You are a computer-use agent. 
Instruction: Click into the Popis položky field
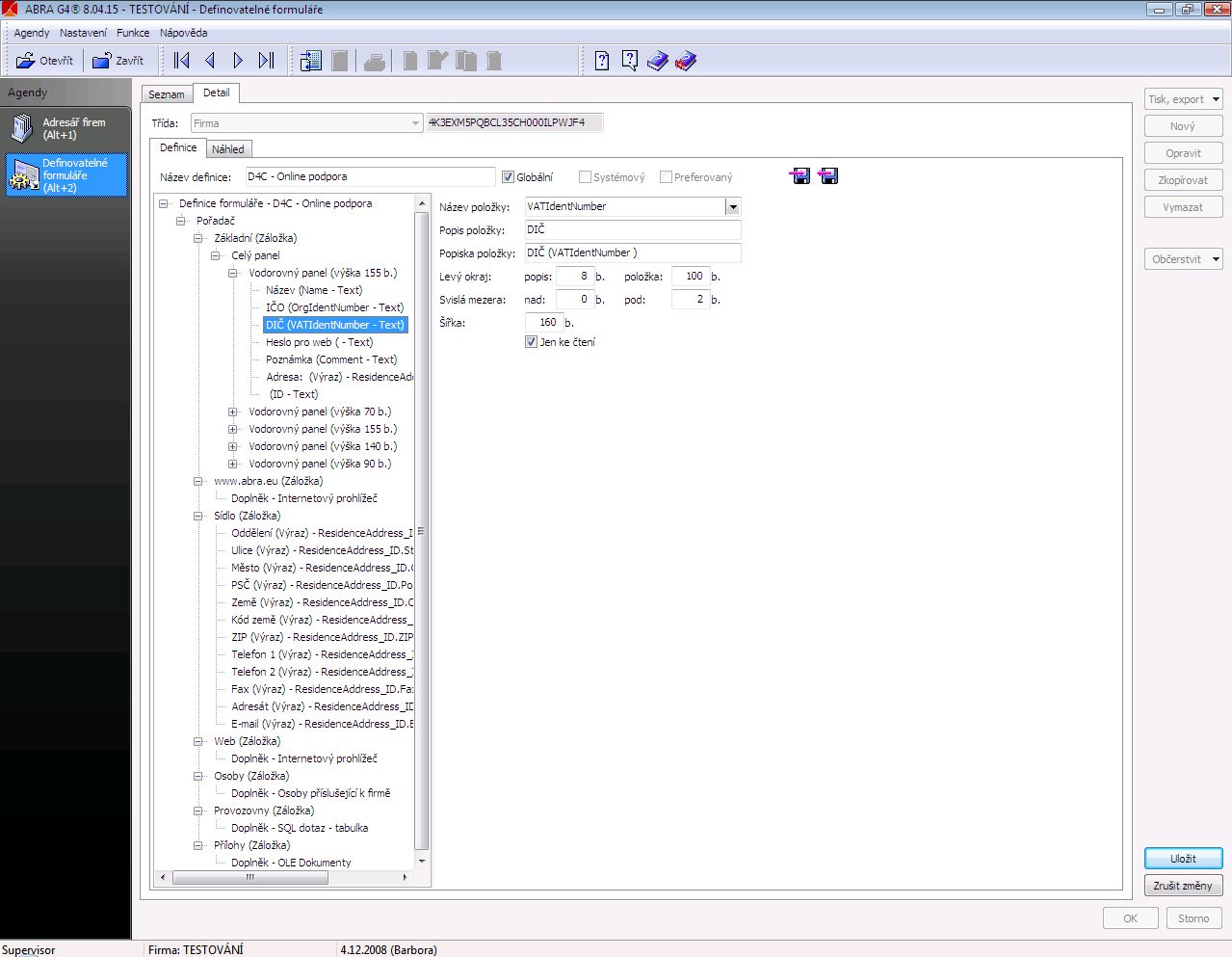(x=632, y=229)
